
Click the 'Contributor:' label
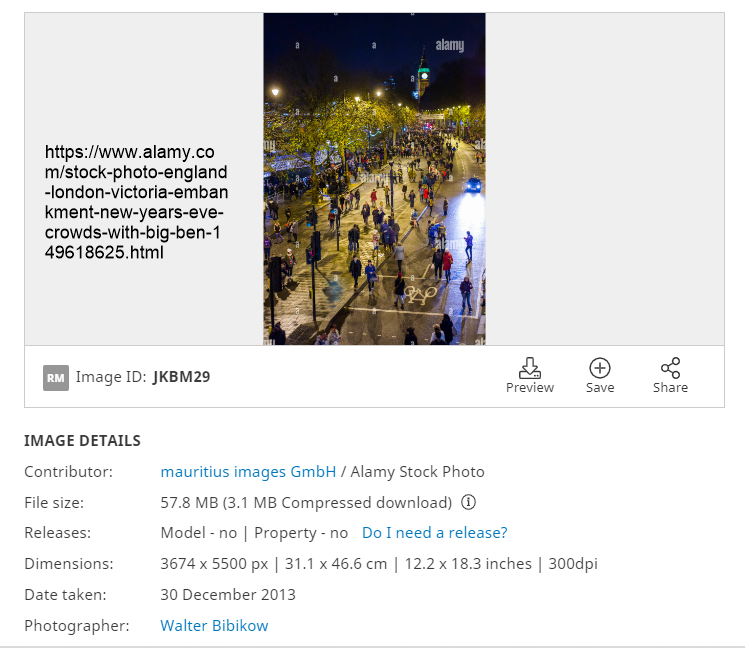click(68, 472)
